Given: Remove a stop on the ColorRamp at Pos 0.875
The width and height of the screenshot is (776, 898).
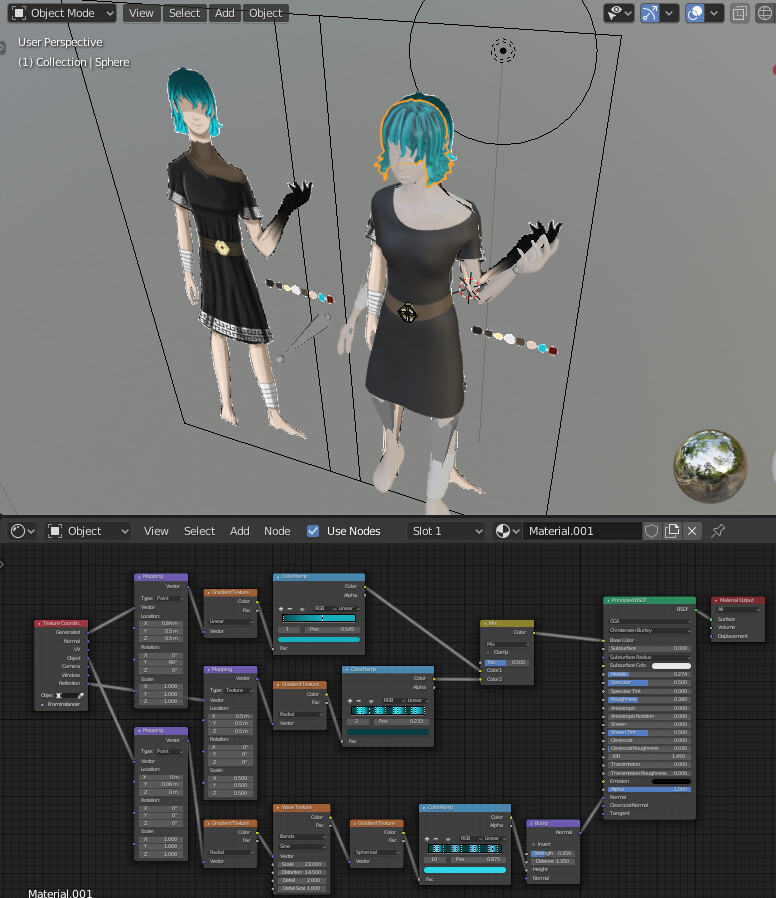Looking at the screenshot, I should [435, 839].
